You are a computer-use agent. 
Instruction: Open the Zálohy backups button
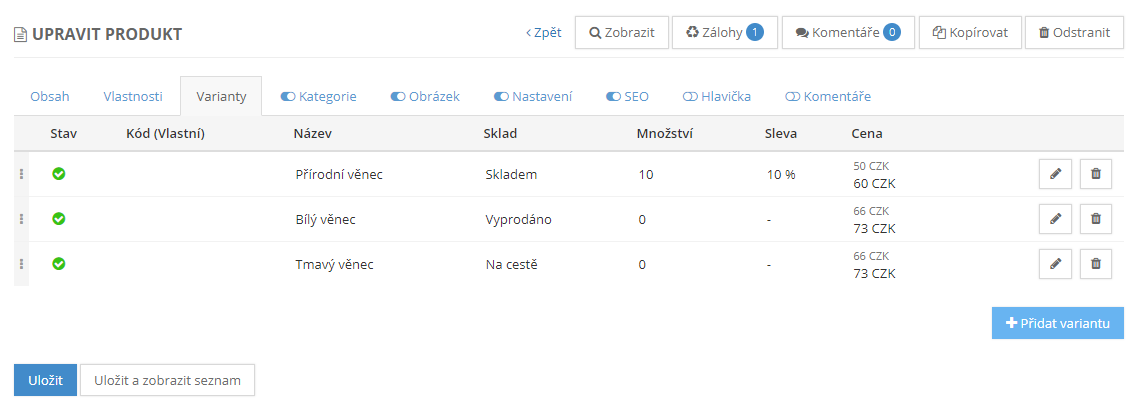tap(724, 32)
